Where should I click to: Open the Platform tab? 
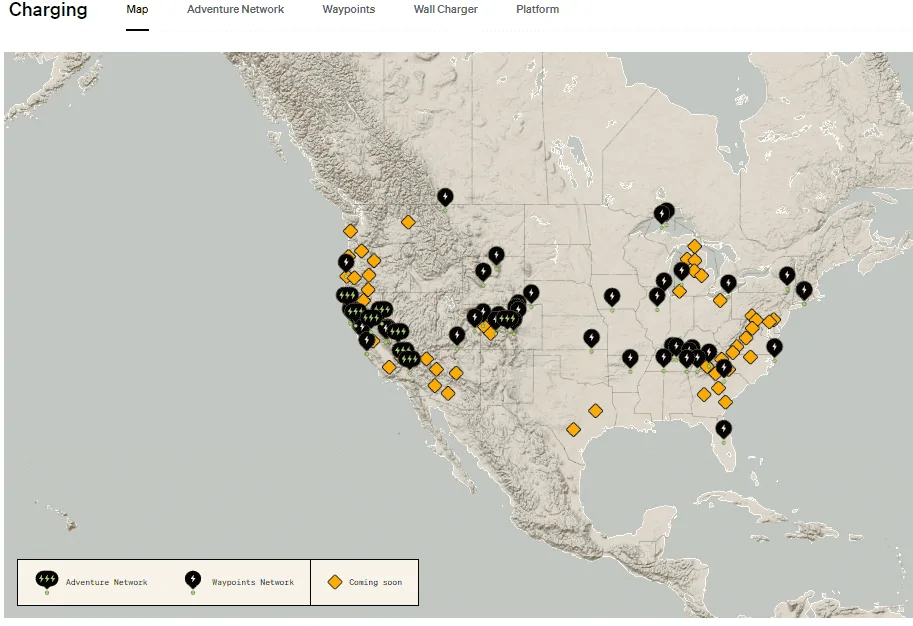(537, 9)
